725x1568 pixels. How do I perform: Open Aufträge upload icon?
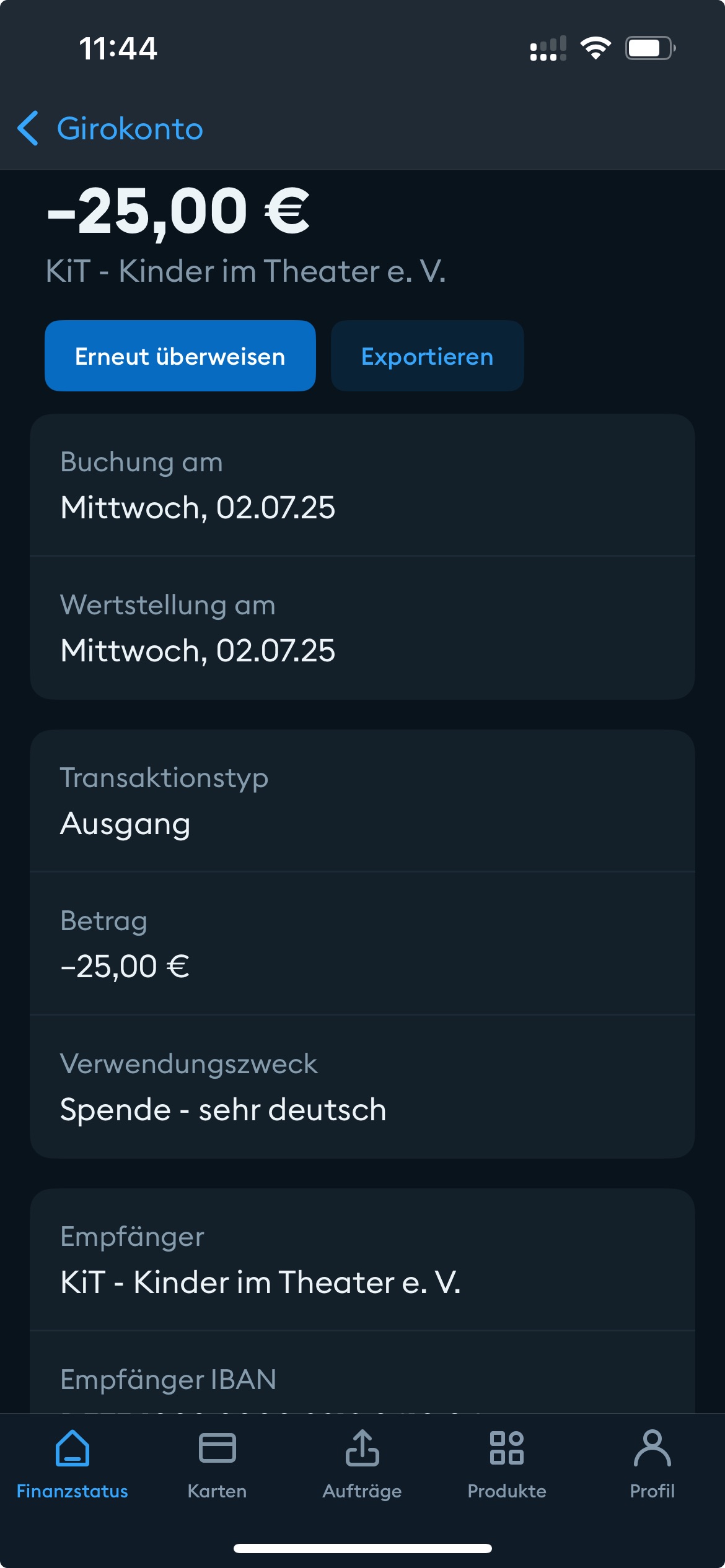coord(362,1448)
